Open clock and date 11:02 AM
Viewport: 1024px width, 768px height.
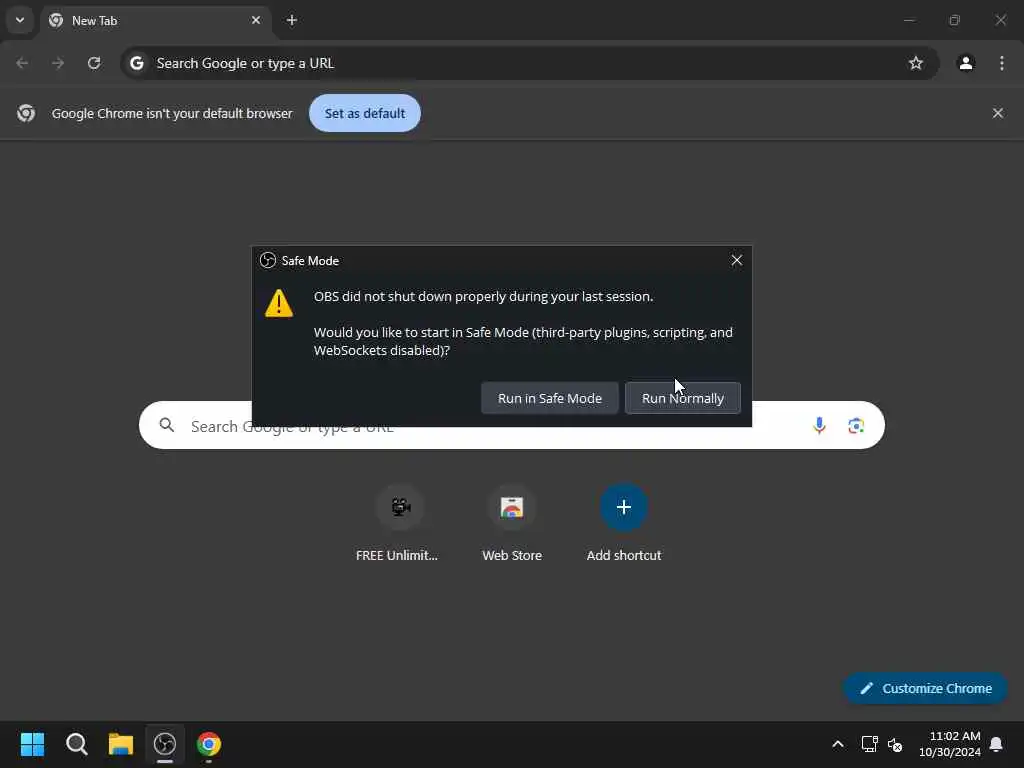click(949, 744)
